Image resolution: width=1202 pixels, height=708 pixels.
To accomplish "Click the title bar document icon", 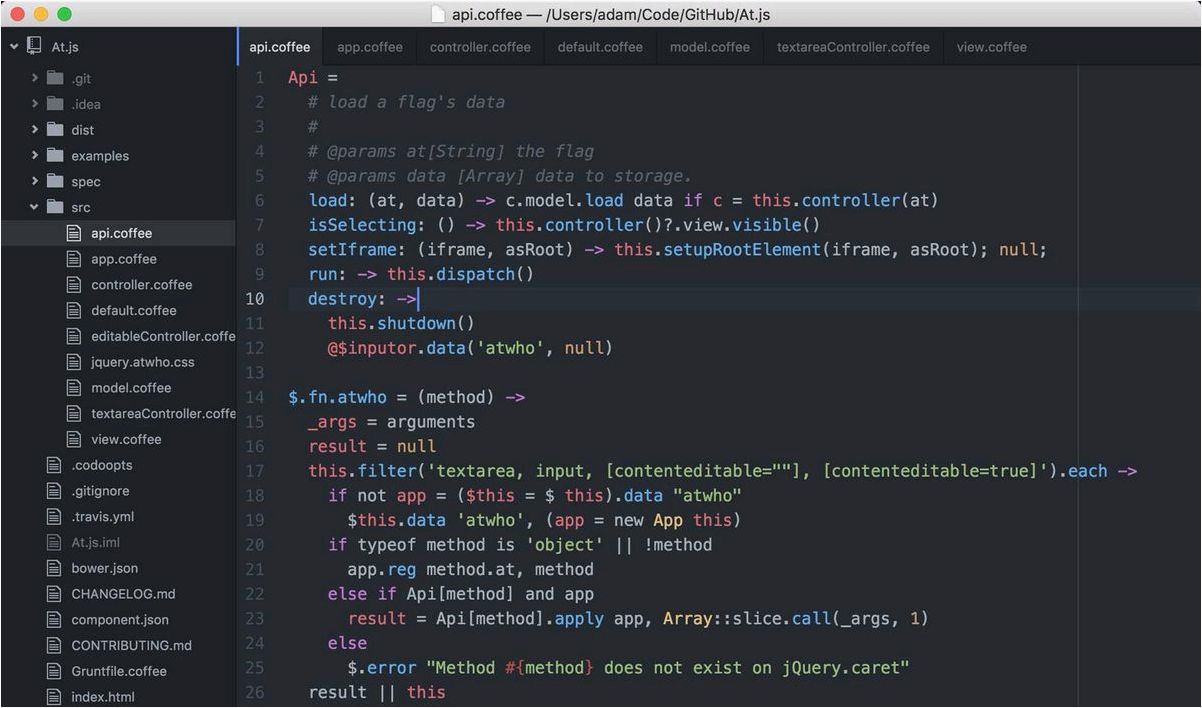I will (x=438, y=14).
